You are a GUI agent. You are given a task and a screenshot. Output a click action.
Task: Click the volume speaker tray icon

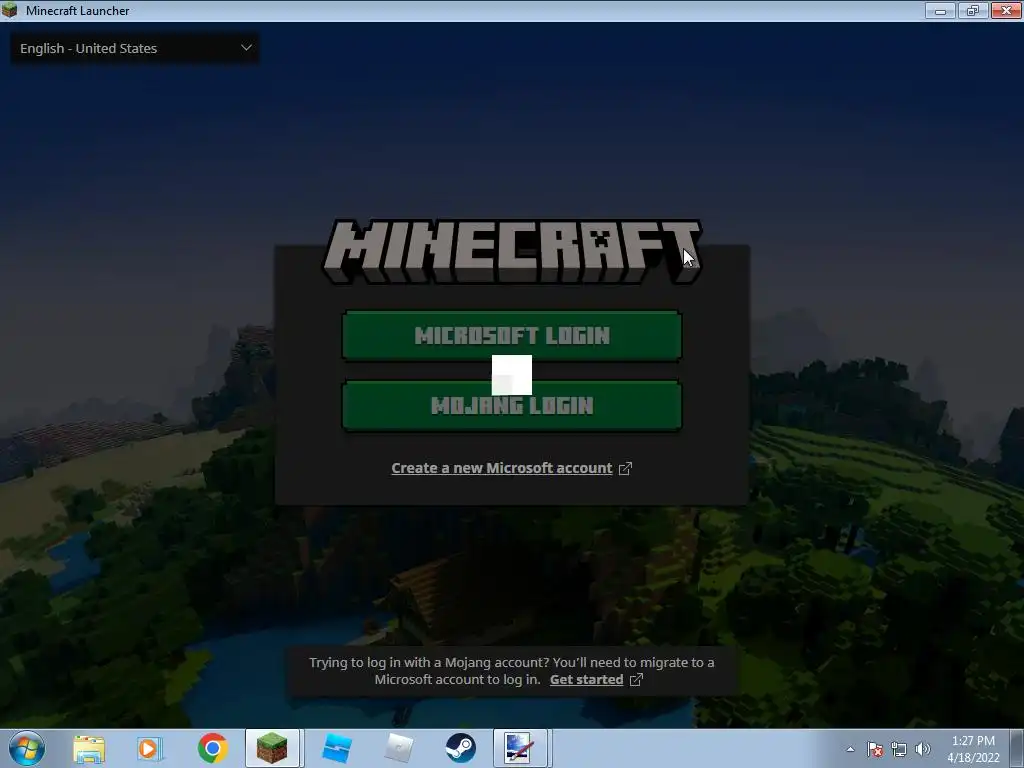(x=923, y=749)
